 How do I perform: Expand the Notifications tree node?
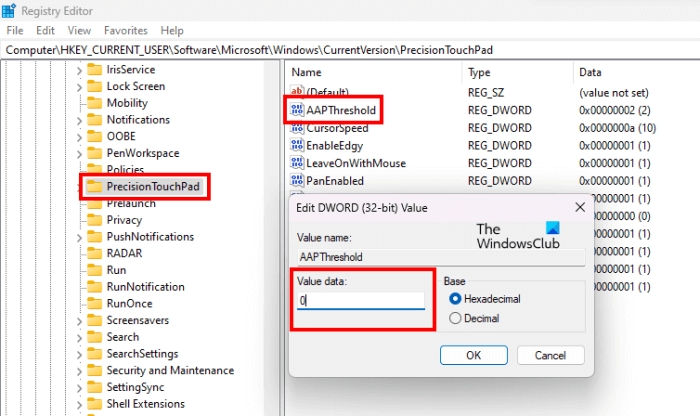[x=79, y=121]
